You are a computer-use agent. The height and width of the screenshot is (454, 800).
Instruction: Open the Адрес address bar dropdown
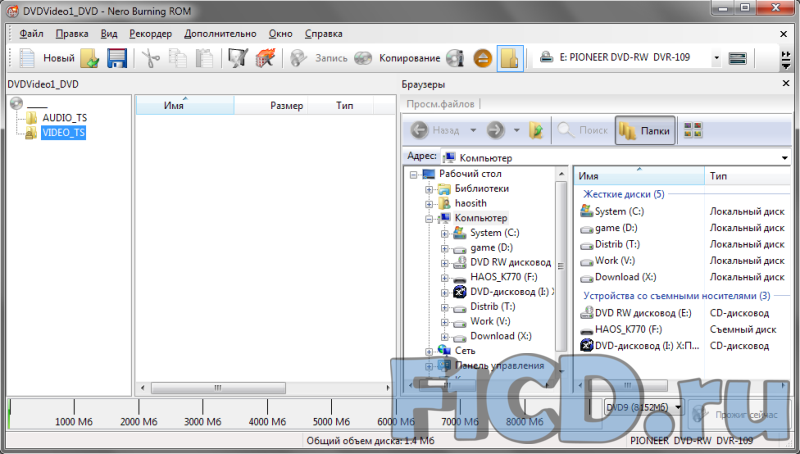[x=785, y=158]
